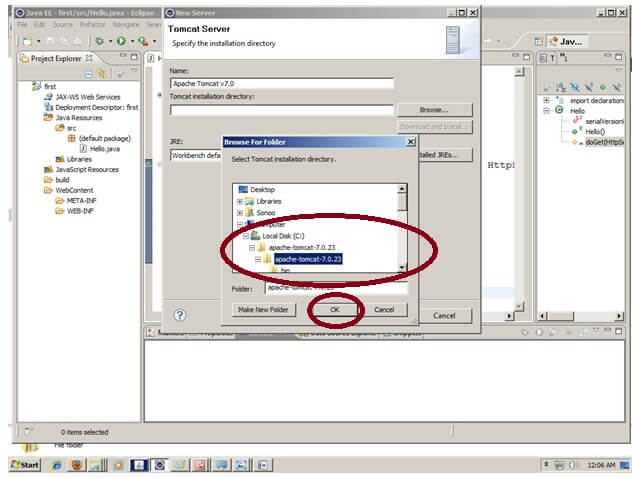Click the Browse... button for Tomcat directory
The height and width of the screenshot is (479, 640).
click(434, 110)
